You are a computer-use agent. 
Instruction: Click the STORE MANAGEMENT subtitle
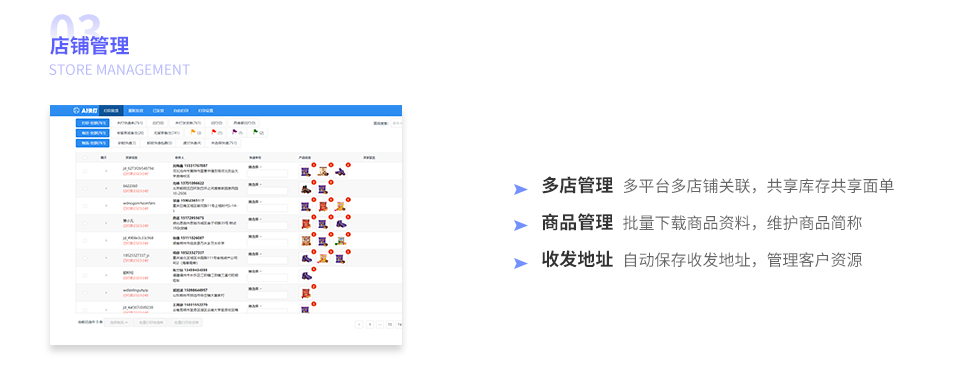coord(119,70)
